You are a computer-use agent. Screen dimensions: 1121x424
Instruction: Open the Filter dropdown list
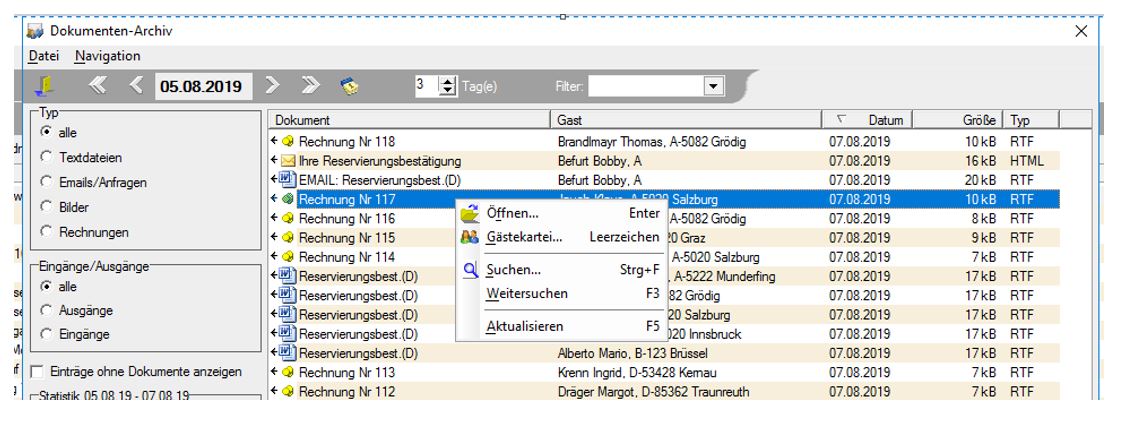(713, 87)
